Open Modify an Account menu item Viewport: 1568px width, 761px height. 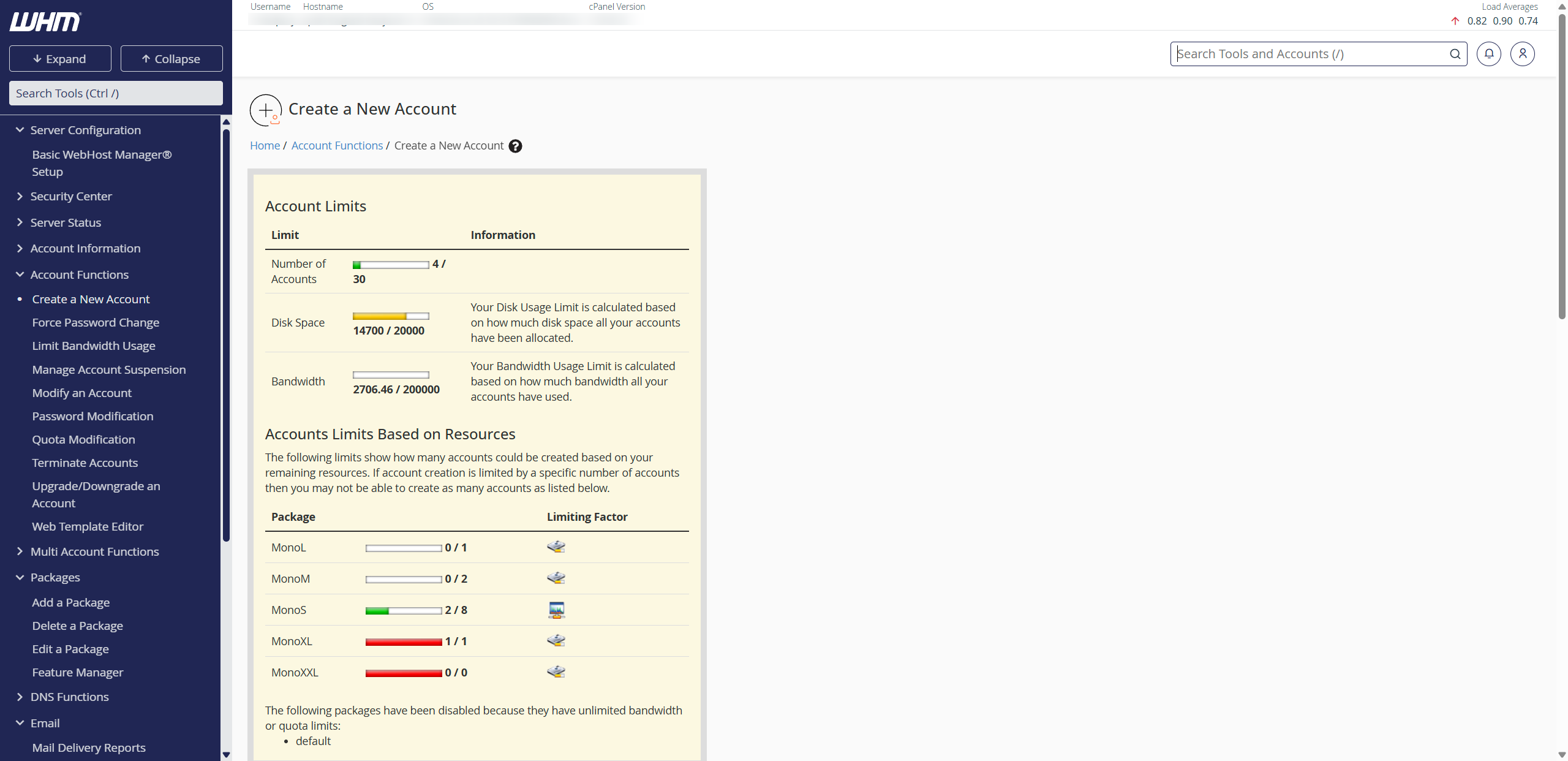click(81, 393)
